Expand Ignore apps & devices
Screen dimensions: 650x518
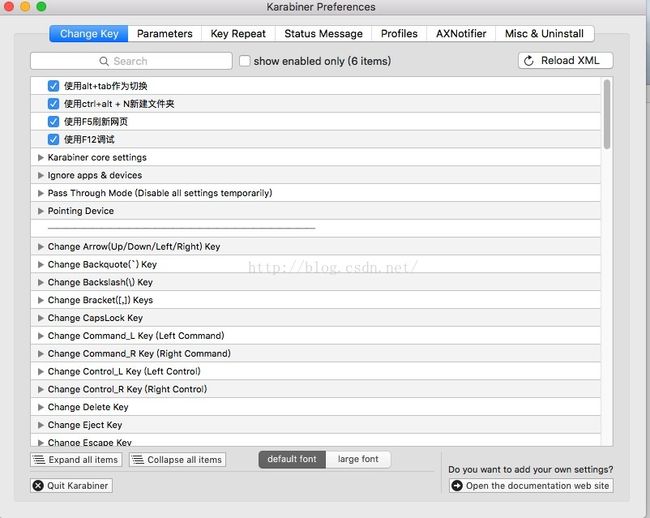tap(41, 175)
